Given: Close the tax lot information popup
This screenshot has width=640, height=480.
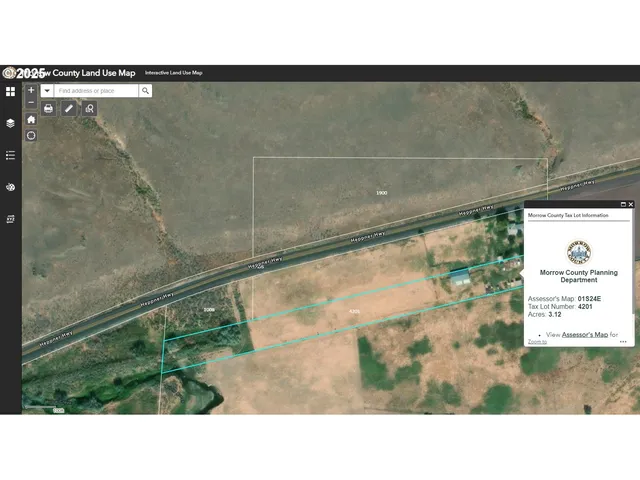Looking at the screenshot, I should pyautogui.click(x=630, y=204).
